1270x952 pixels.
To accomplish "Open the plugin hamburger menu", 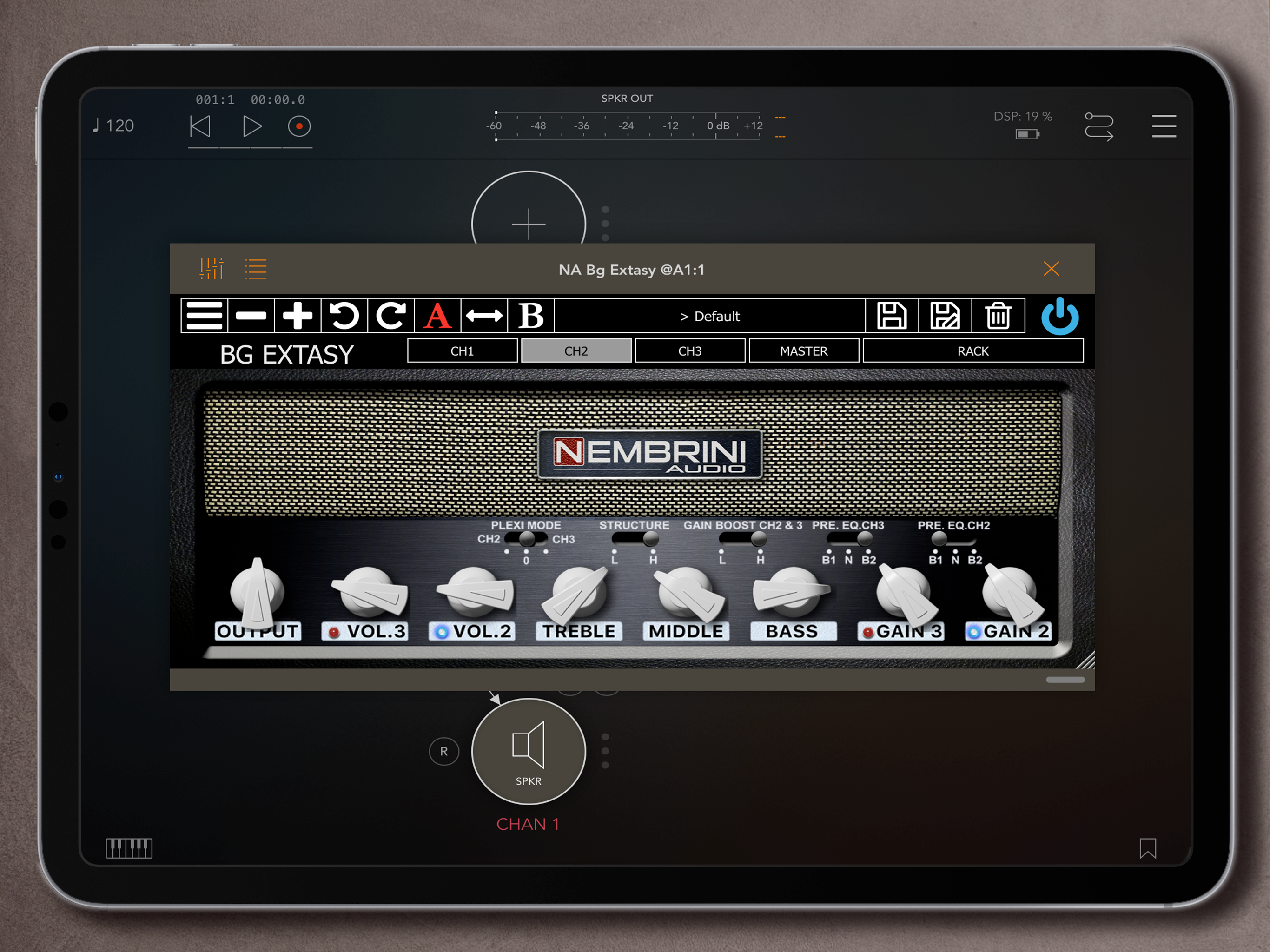I will 205,316.
